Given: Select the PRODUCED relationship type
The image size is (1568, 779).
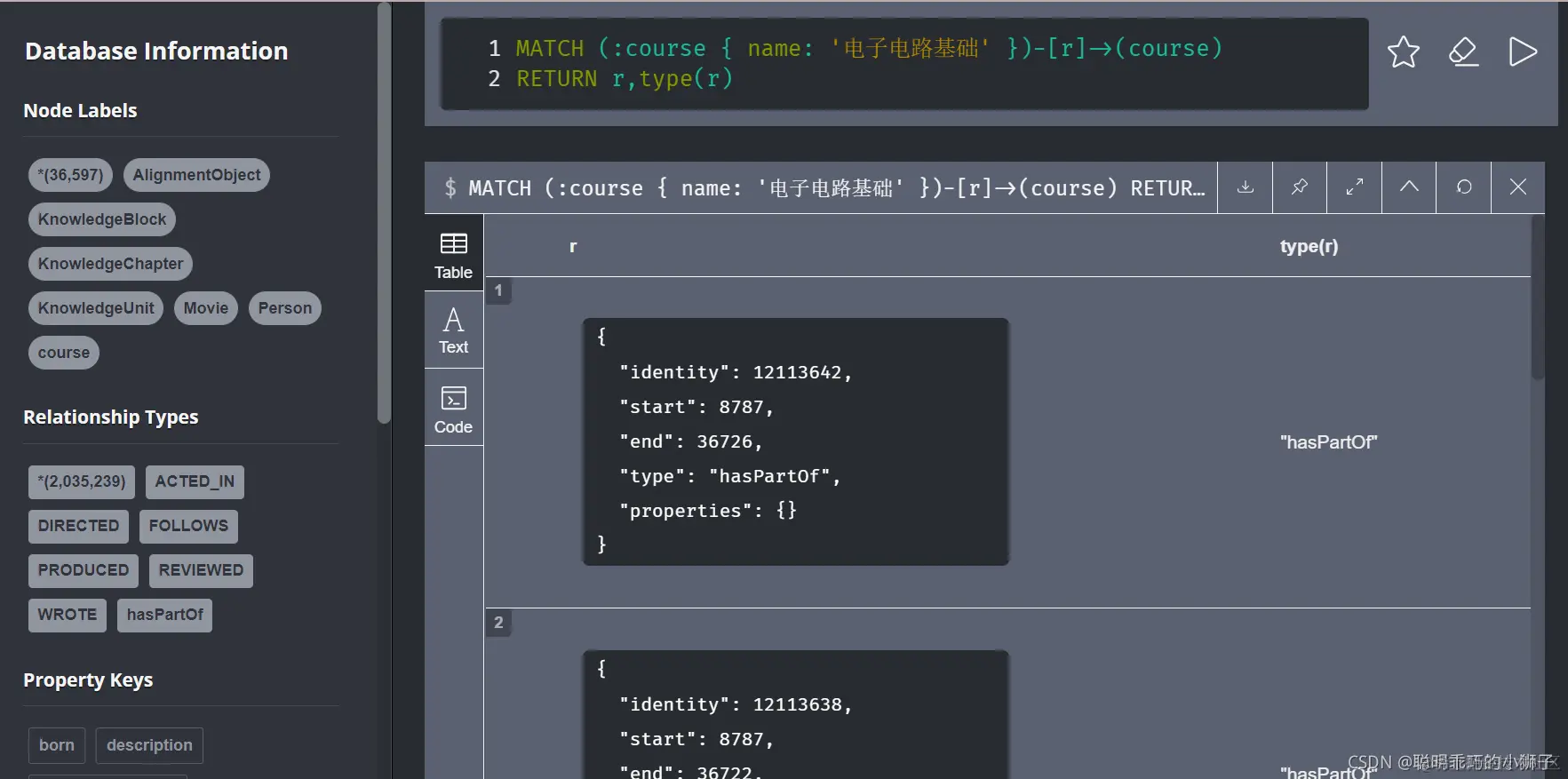Looking at the screenshot, I should 84,570.
